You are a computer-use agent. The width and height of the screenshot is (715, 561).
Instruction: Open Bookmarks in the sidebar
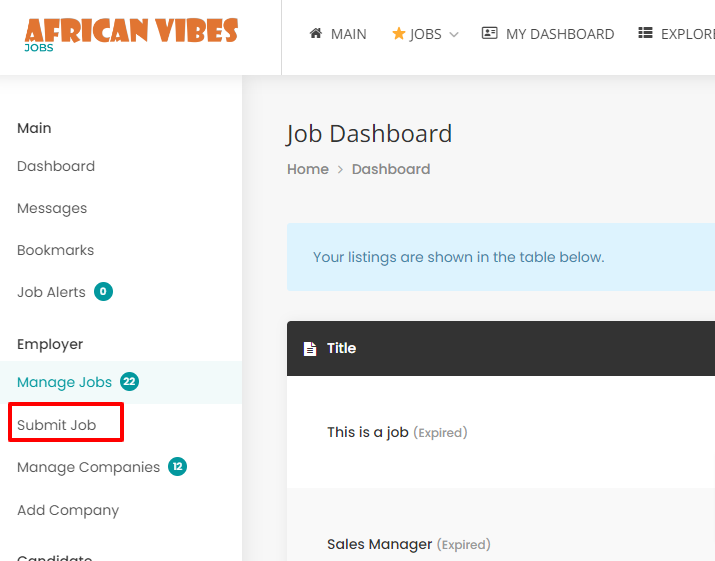(x=56, y=250)
